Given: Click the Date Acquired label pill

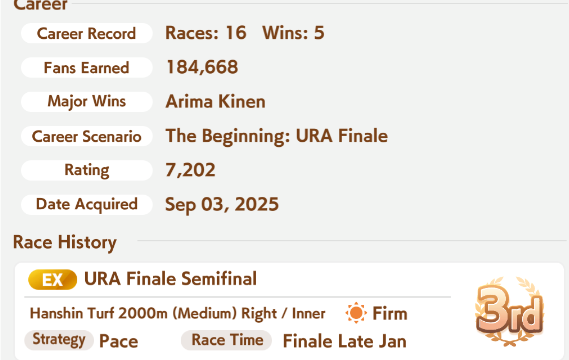Looking at the screenshot, I should (x=86, y=204).
